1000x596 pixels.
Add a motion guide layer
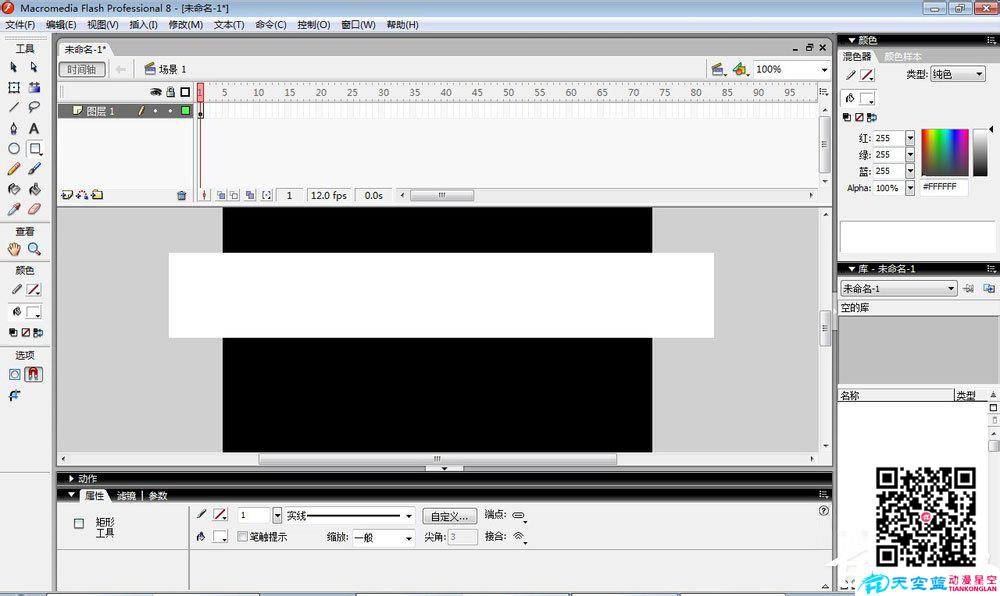pos(82,195)
